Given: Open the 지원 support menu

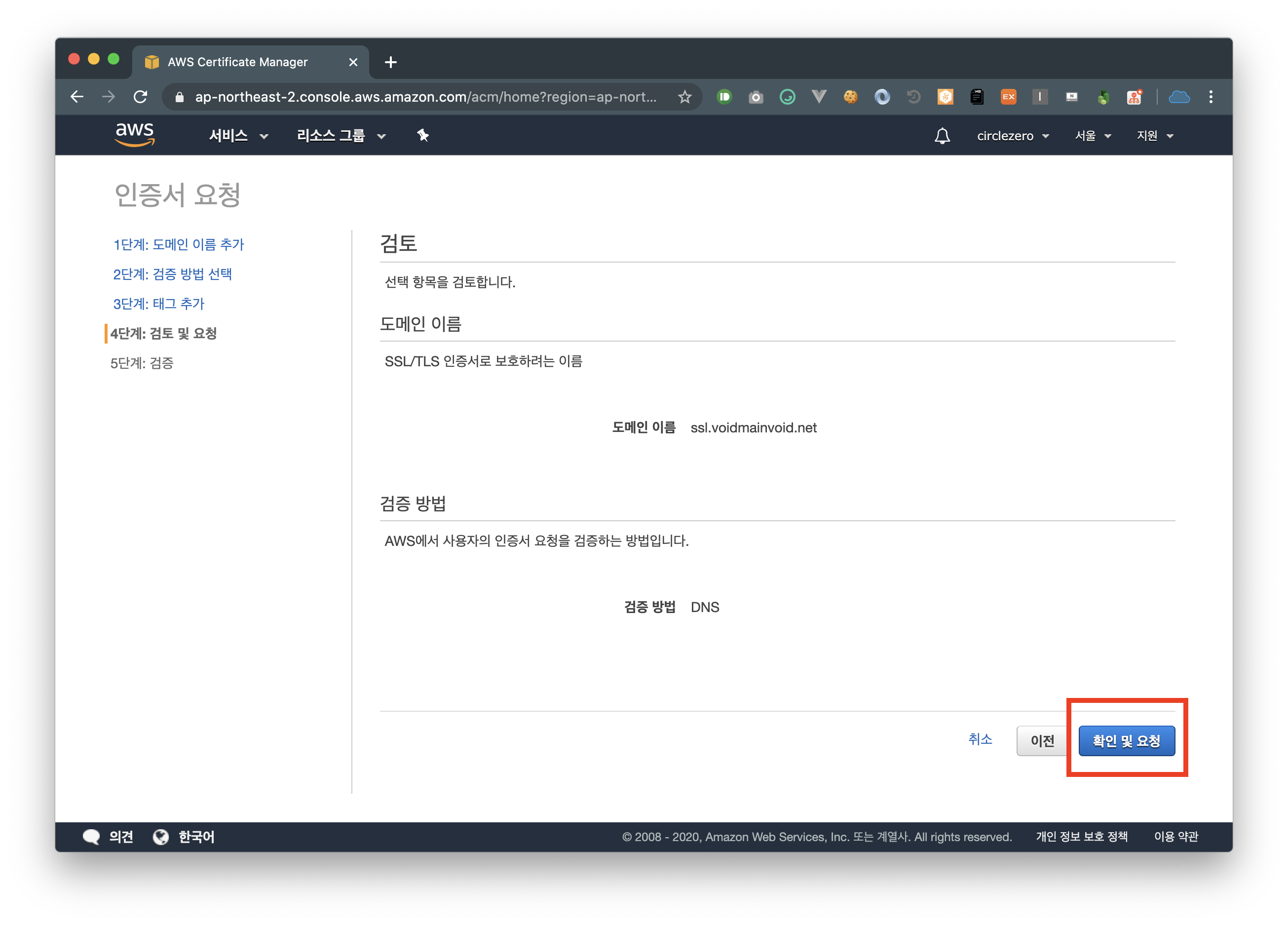Looking at the screenshot, I should click(1155, 136).
